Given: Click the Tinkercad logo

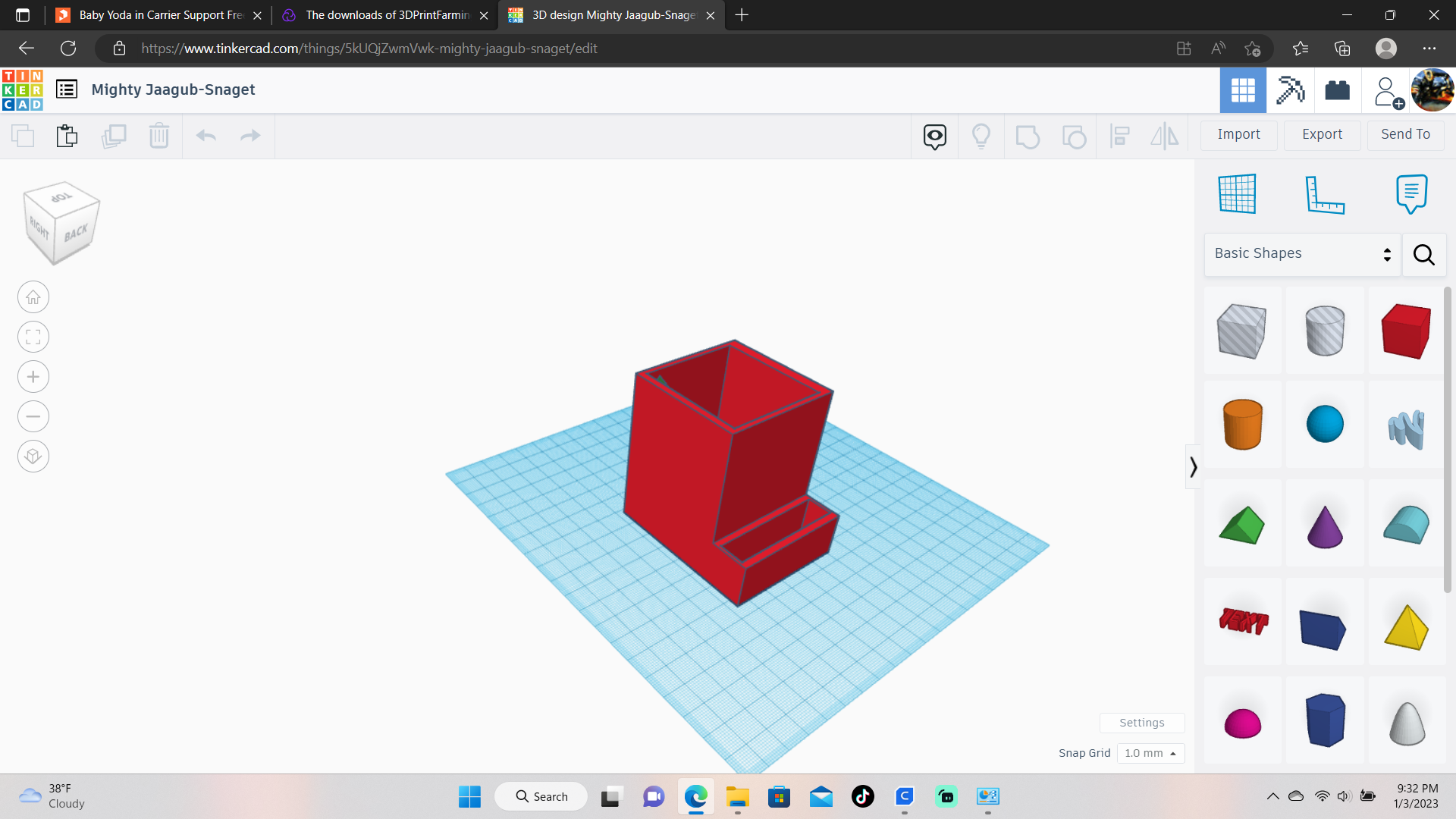Looking at the screenshot, I should tap(23, 90).
